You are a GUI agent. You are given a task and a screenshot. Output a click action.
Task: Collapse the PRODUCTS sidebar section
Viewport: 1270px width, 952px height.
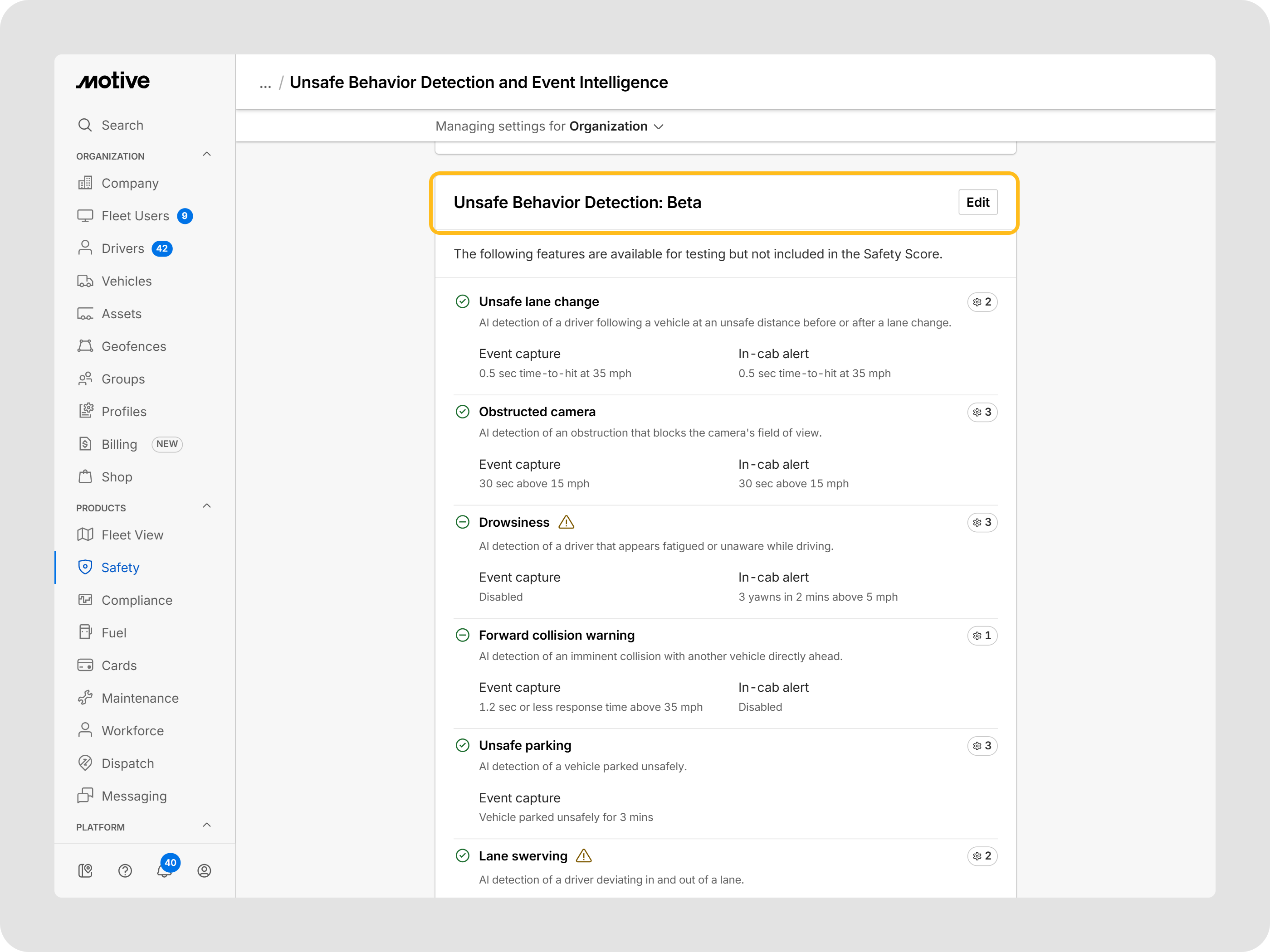tap(207, 506)
